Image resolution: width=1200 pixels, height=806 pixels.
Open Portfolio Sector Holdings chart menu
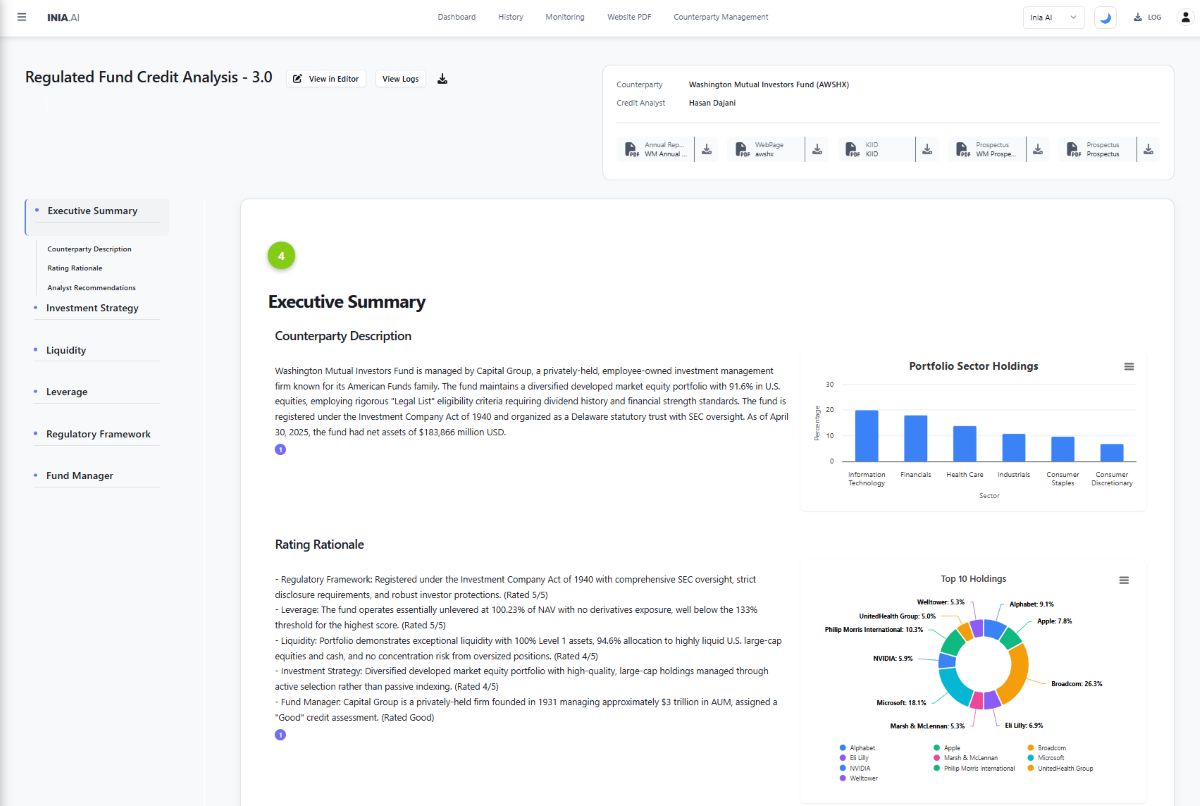tap(1129, 367)
